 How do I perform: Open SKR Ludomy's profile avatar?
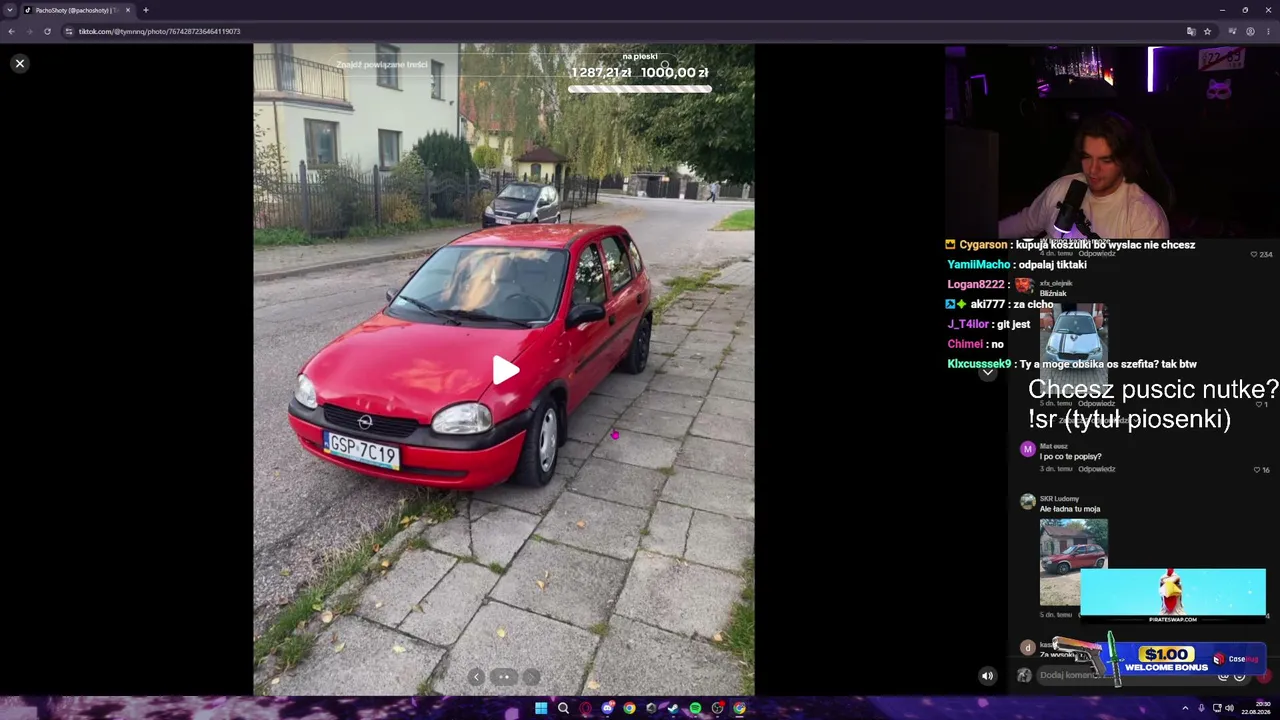point(1027,501)
